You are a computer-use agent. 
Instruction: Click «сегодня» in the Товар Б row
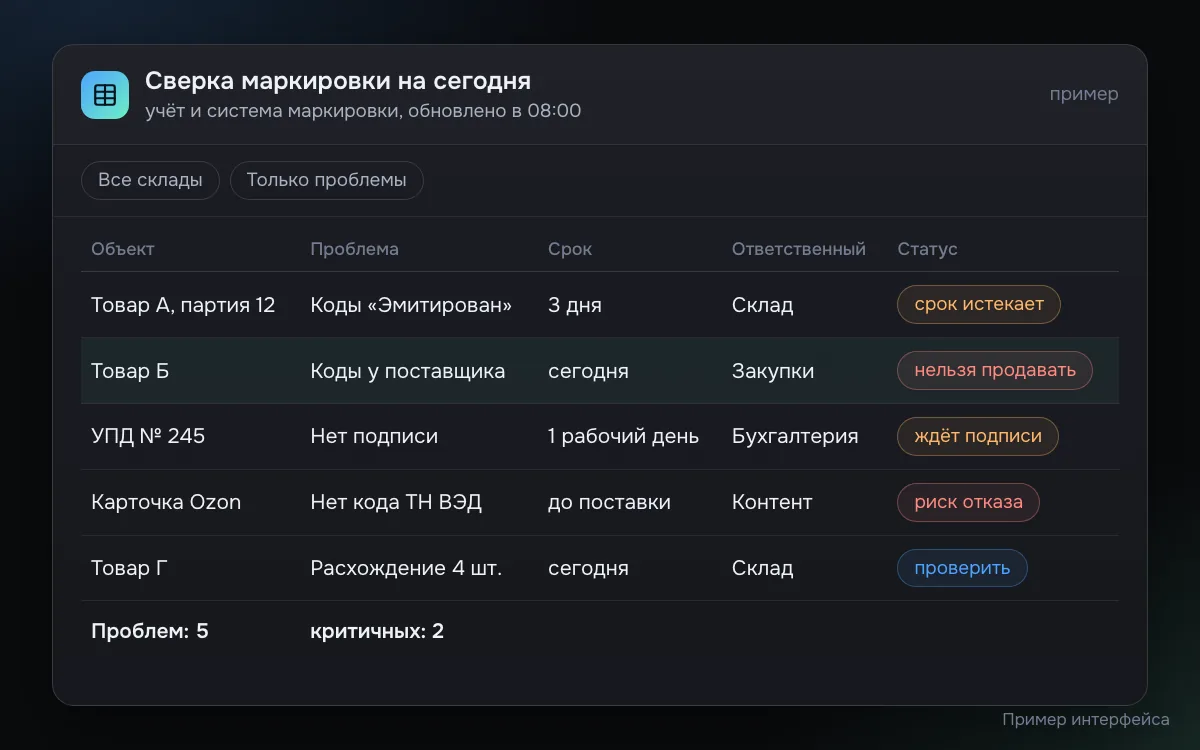tap(588, 371)
